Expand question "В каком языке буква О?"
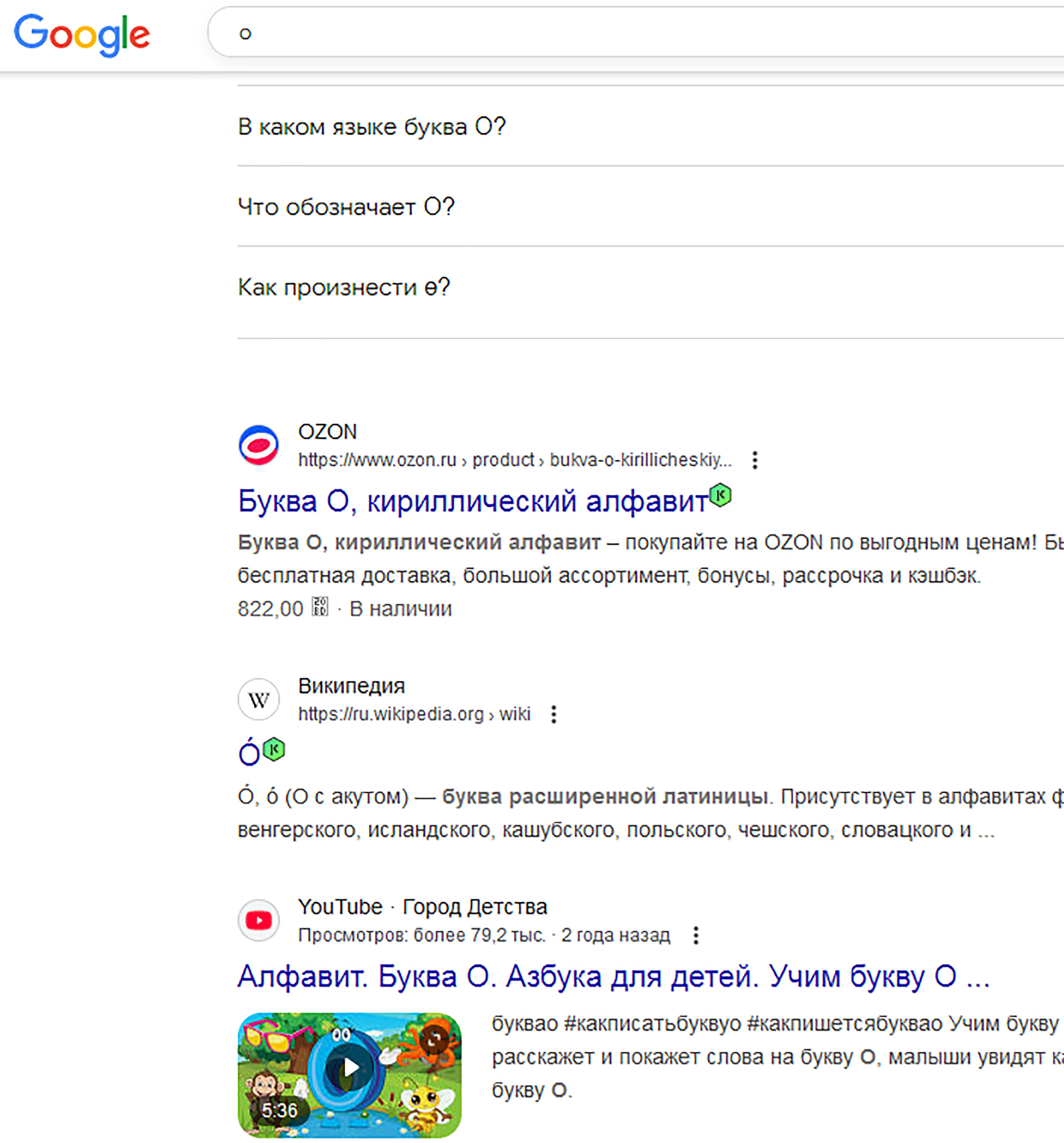 click(x=372, y=127)
